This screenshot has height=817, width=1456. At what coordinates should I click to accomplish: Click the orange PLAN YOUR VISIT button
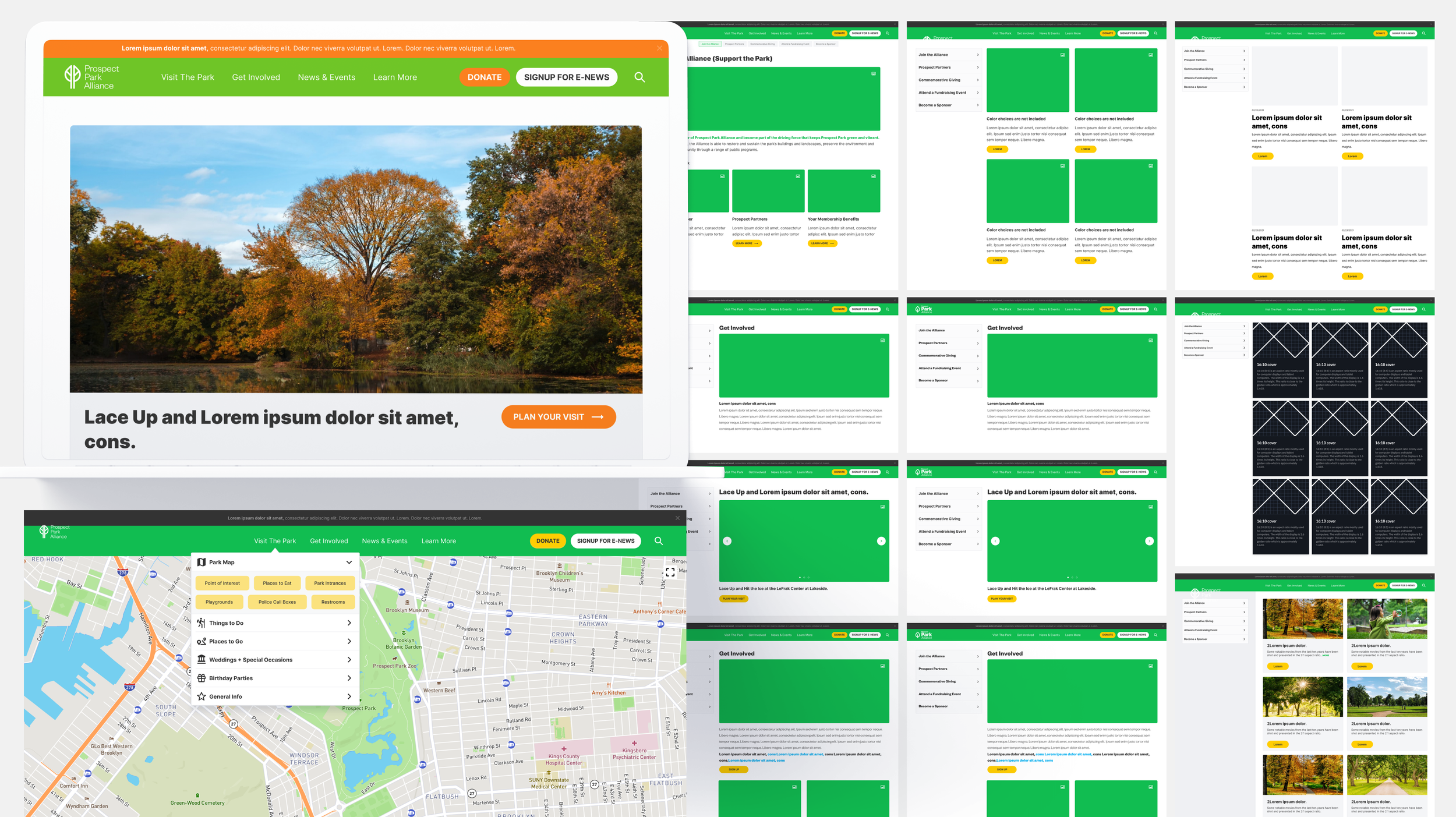click(x=558, y=417)
